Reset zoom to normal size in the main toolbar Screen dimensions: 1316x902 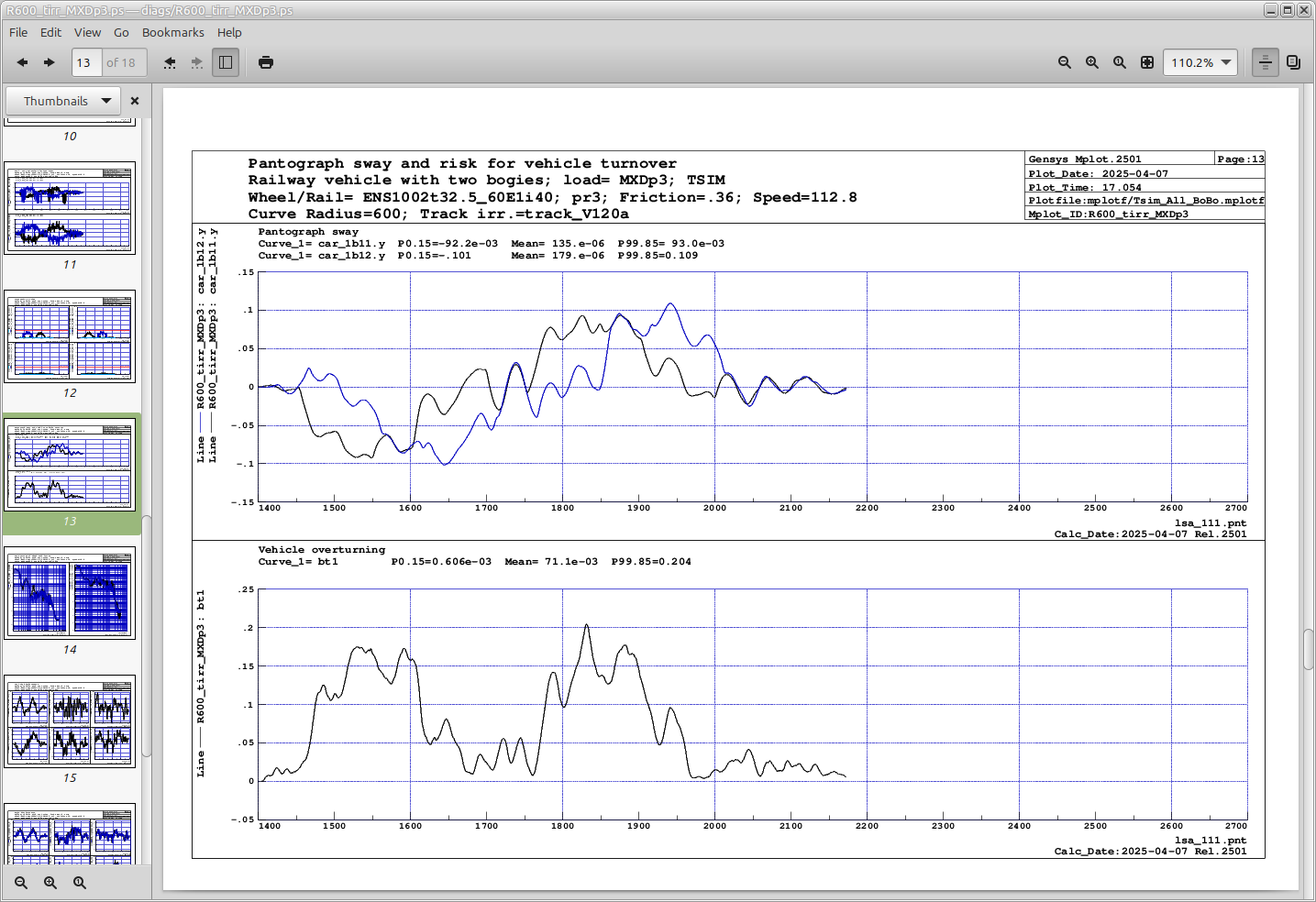pos(1120,62)
